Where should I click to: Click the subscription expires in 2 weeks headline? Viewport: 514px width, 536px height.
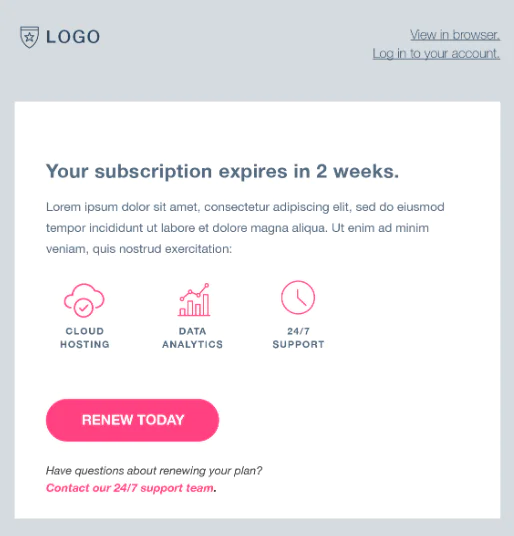pos(222,171)
